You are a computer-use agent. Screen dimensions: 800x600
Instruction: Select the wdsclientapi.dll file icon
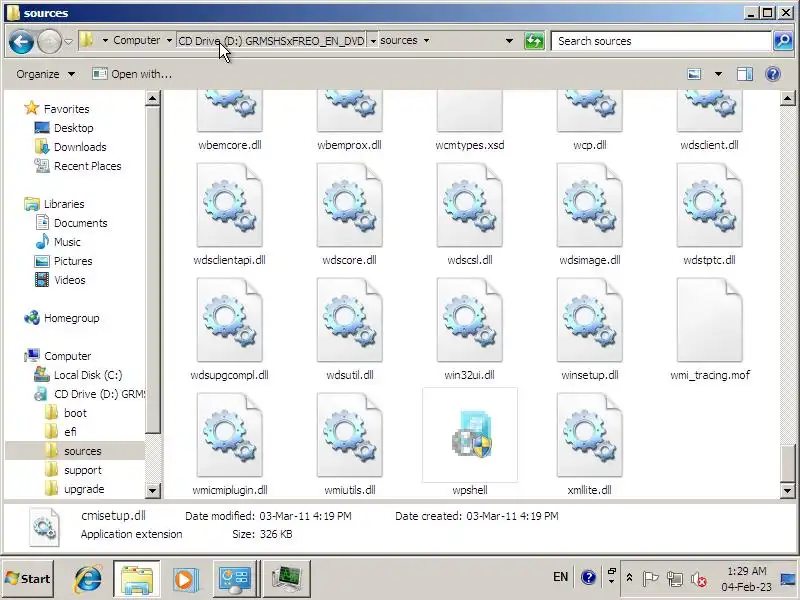pos(230,205)
